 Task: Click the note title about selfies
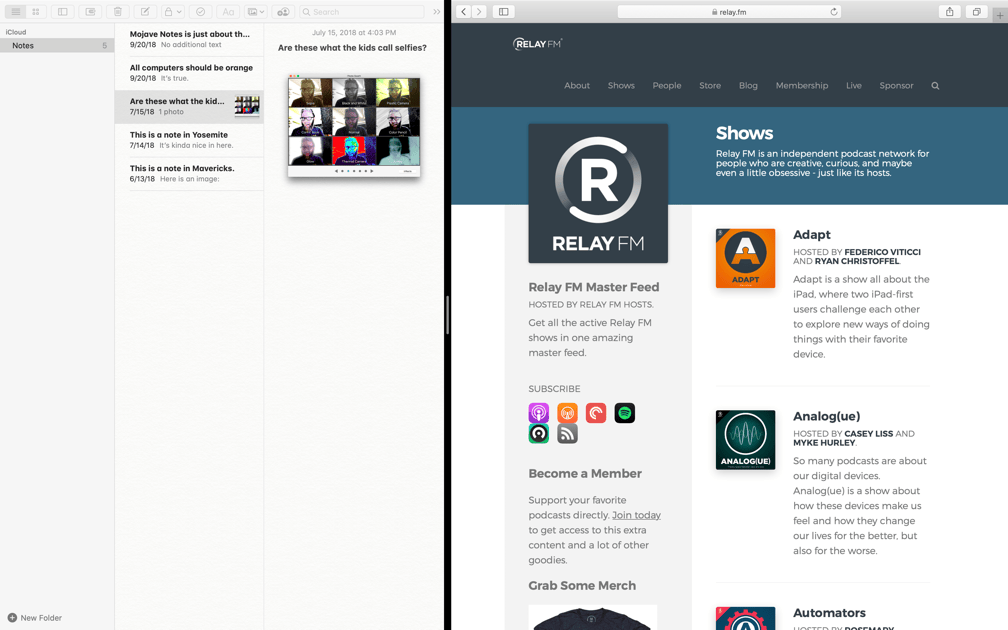click(352, 48)
